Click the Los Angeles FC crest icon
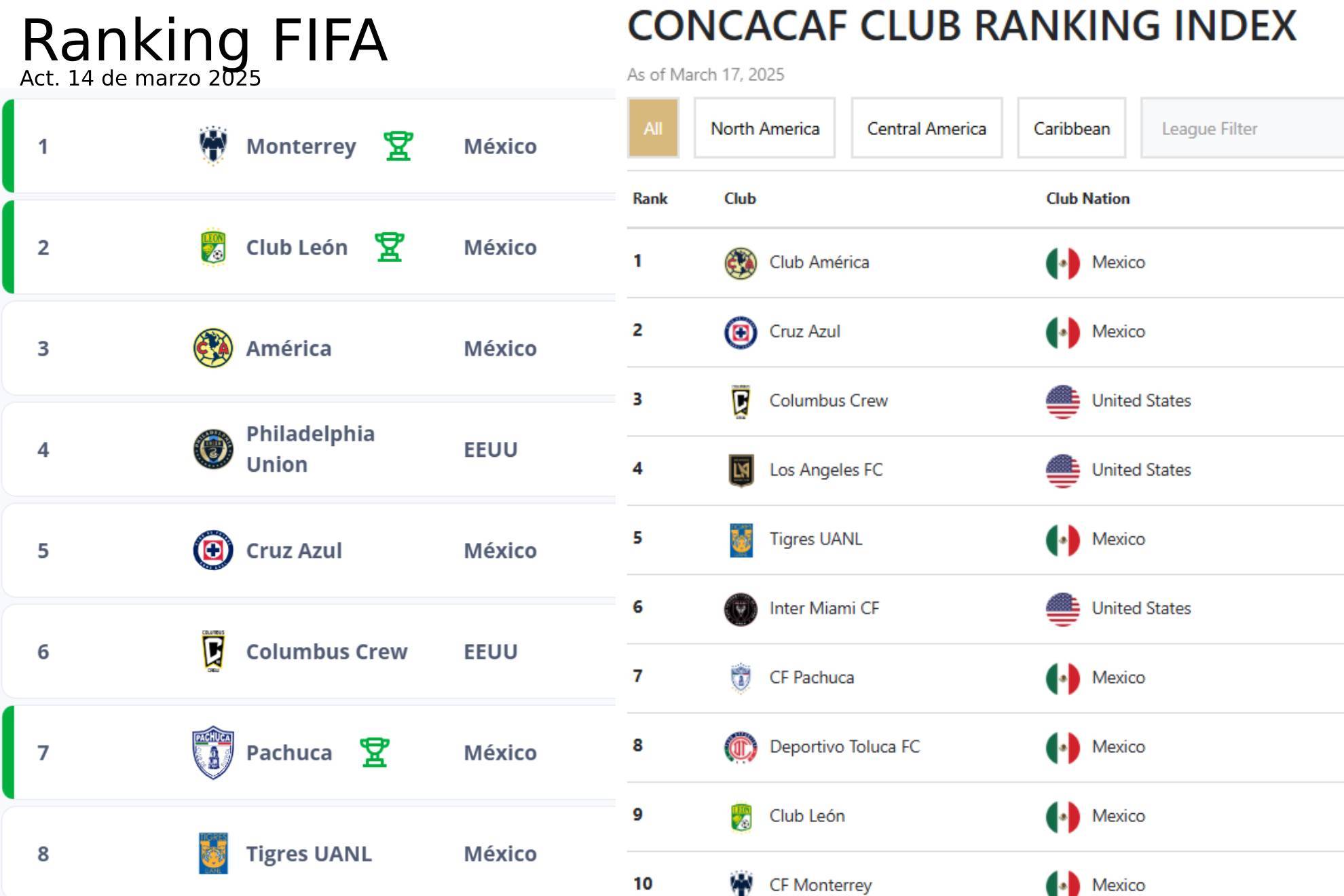This screenshot has width=1344, height=896. click(741, 470)
